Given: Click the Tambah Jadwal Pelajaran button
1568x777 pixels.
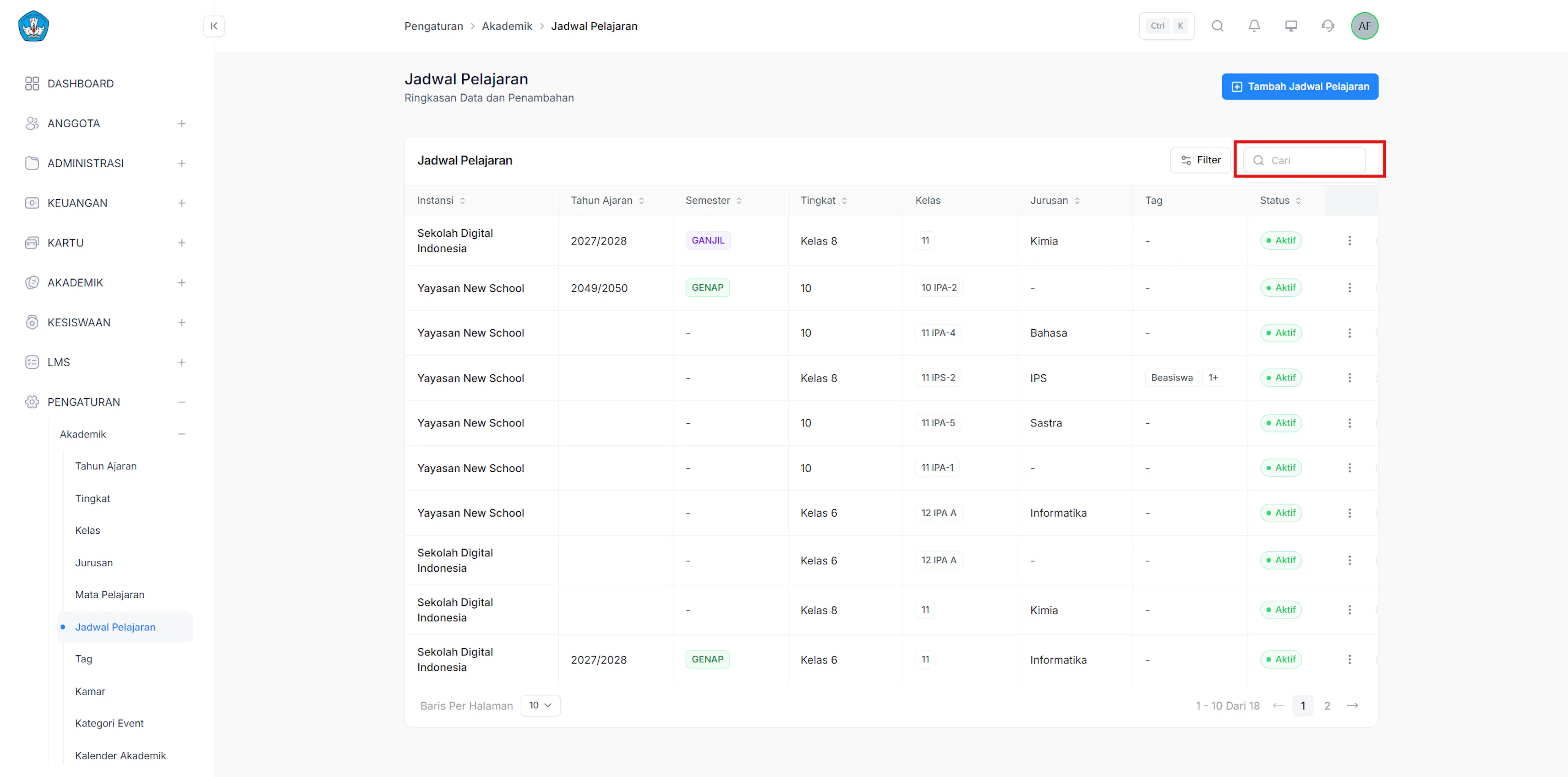Looking at the screenshot, I should click(1300, 87).
